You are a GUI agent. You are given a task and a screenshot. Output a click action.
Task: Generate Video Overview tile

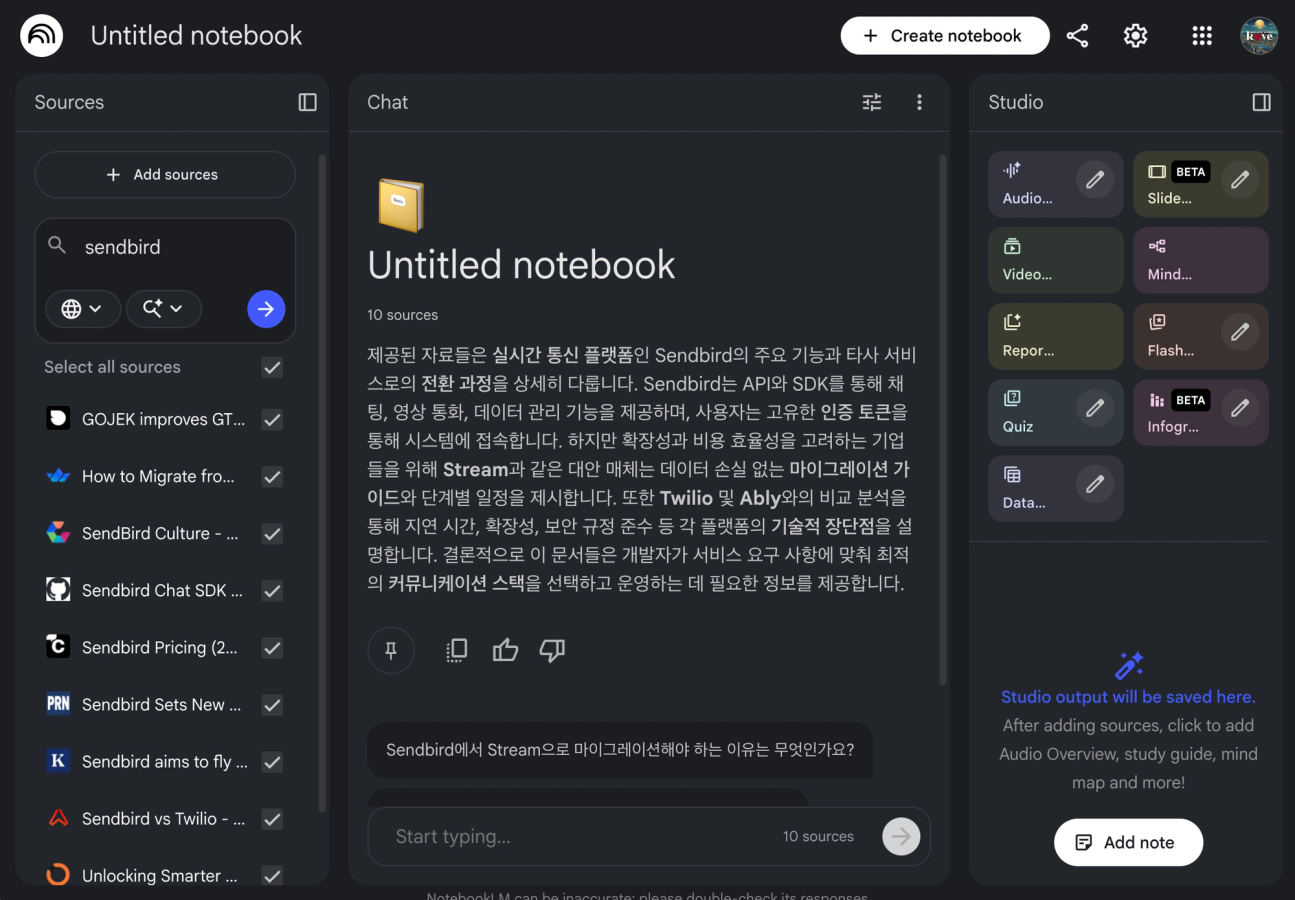click(x=1055, y=260)
